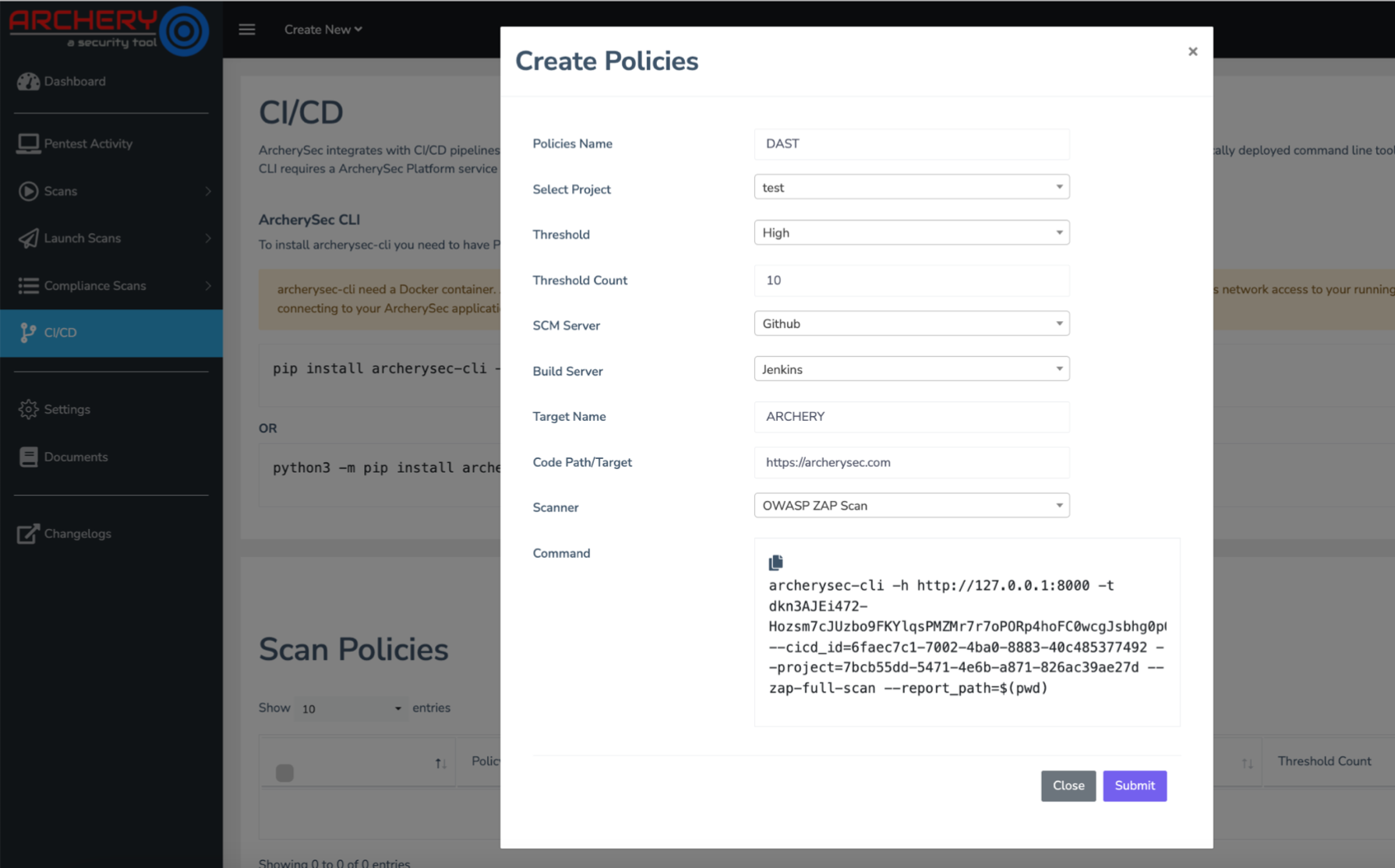Click the Threshold Count column header
Viewport: 1395px width, 868px height.
tap(1323, 761)
